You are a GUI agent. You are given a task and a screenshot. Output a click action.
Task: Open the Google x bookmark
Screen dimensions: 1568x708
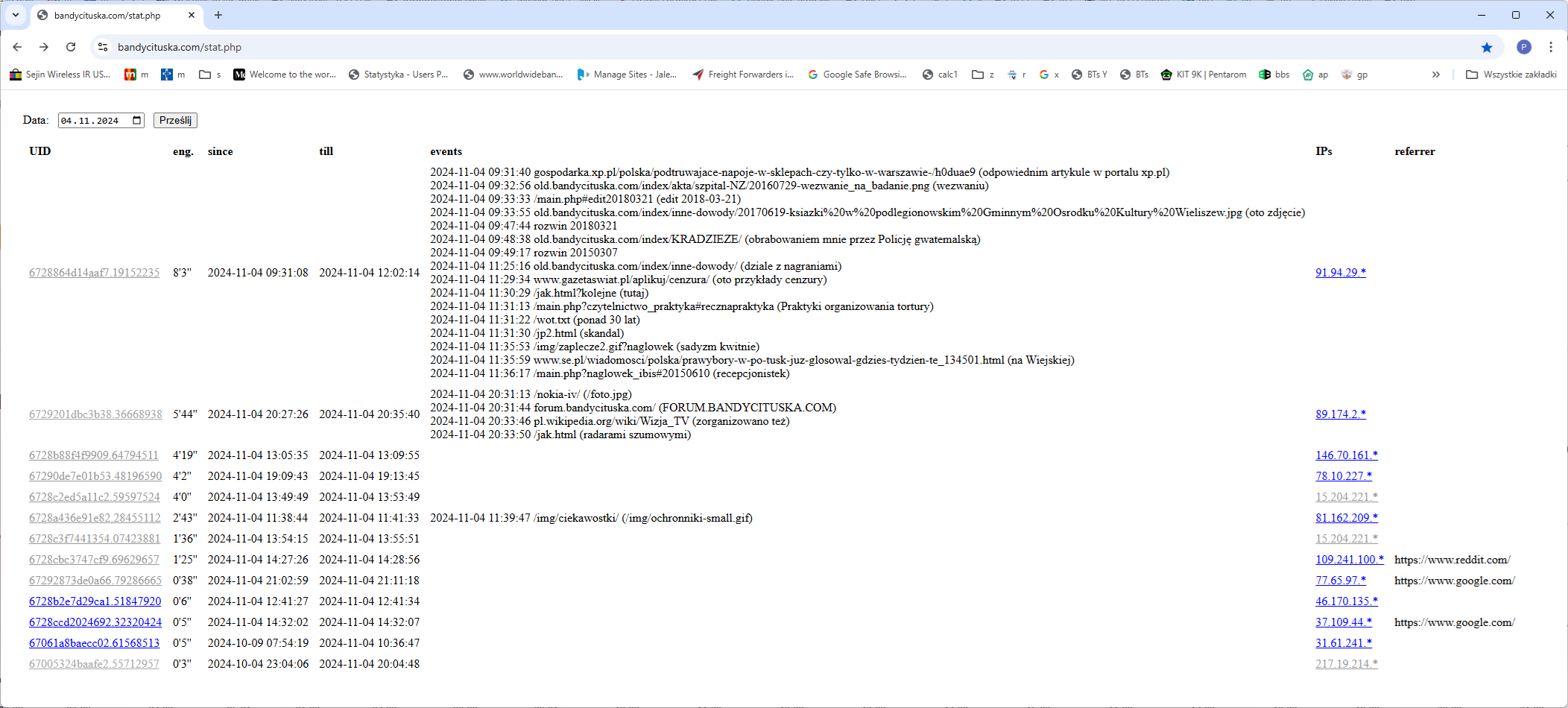1049,75
